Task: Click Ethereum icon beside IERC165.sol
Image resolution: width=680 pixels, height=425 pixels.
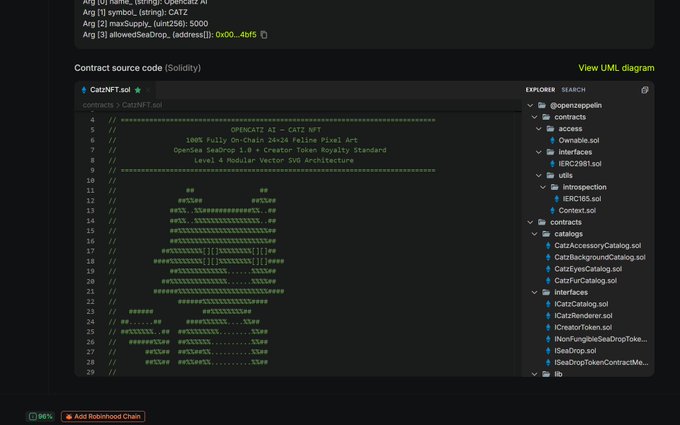Action: (x=556, y=199)
